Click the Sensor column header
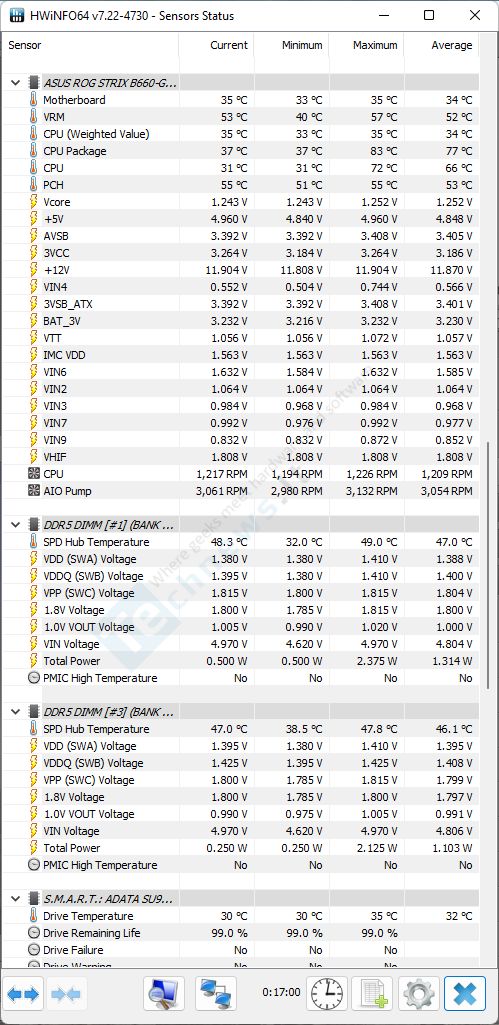Screen dimensions: 499x1025 (x=90, y=45)
